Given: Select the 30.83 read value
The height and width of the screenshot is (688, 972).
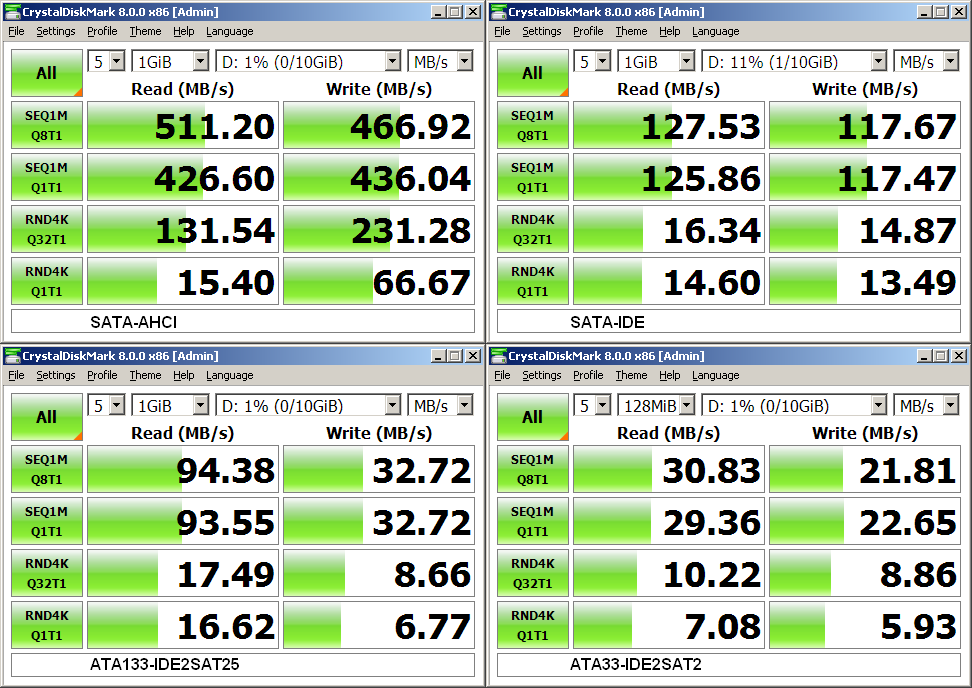Looking at the screenshot, I should [712, 470].
